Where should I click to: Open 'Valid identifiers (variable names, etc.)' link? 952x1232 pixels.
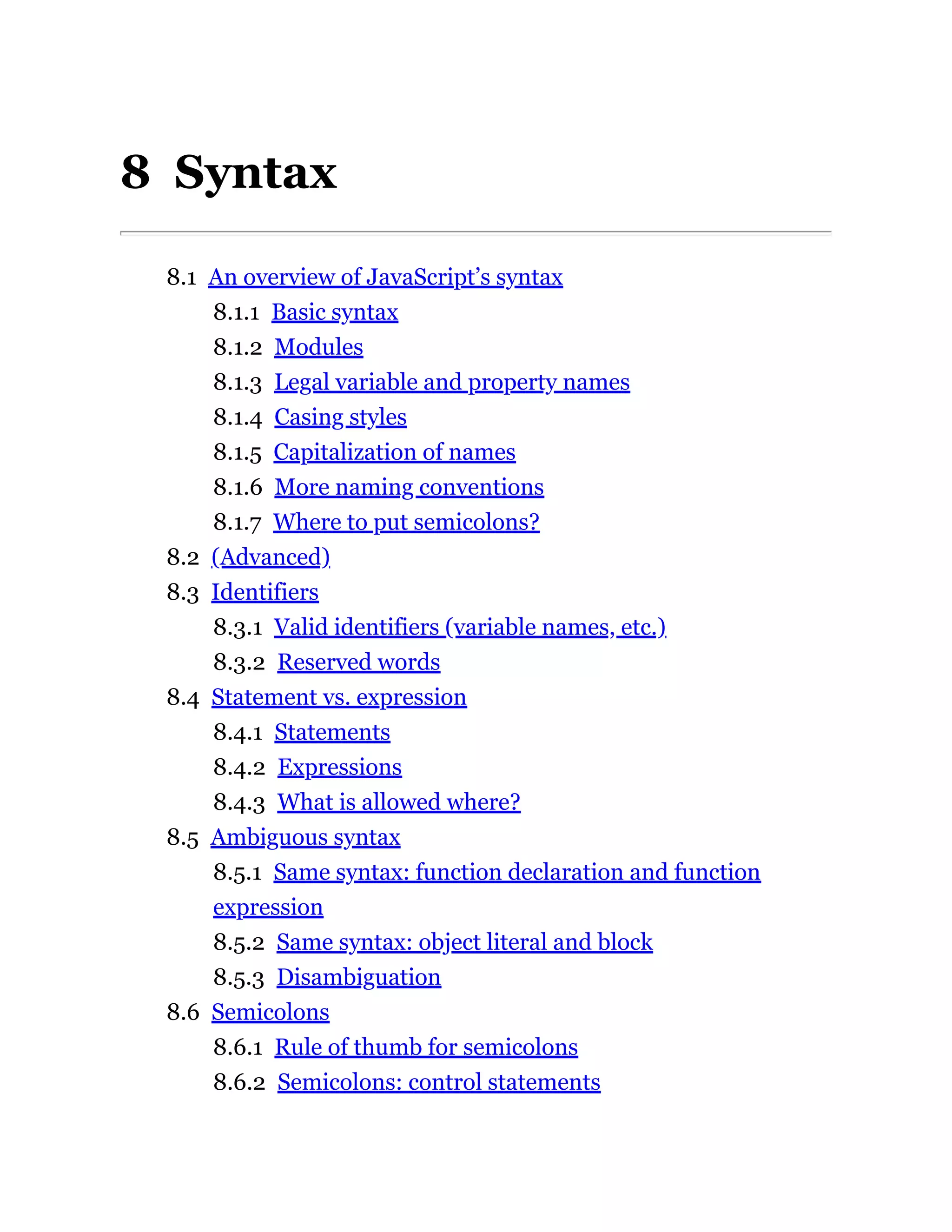470,627
